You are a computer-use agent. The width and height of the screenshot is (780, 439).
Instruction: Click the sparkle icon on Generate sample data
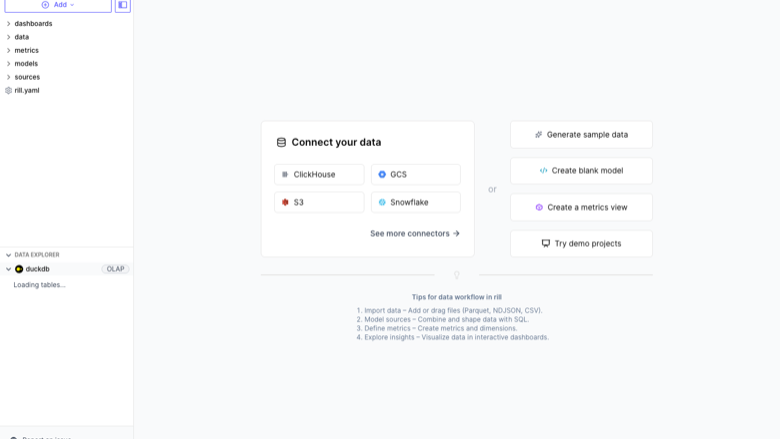coord(538,135)
